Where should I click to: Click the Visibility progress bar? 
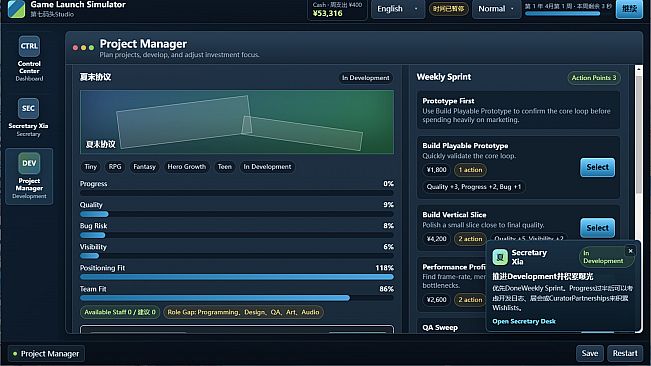pos(237,256)
